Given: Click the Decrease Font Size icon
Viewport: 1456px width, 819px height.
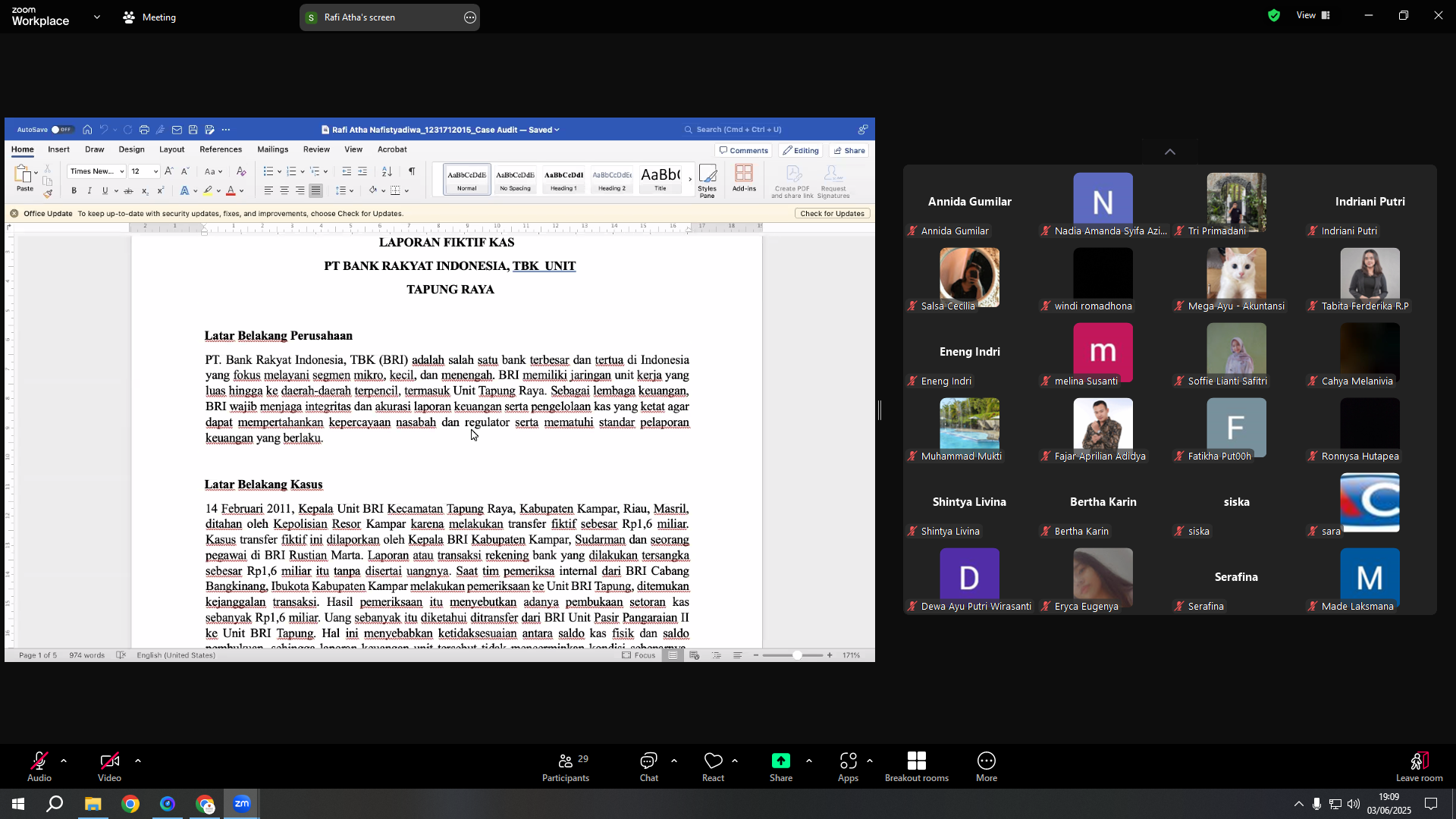Looking at the screenshot, I should coord(185,171).
